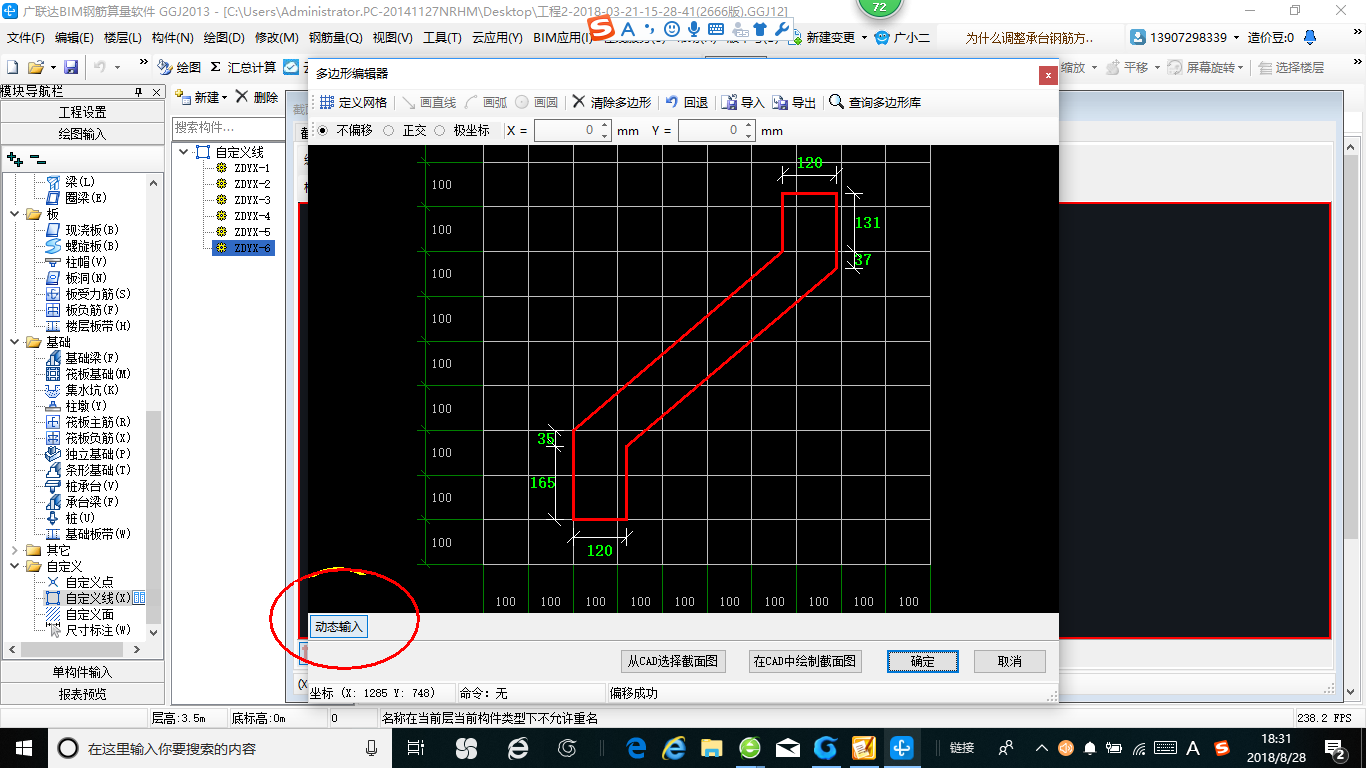Collapse the 自定义 folder in tree

[x=14, y=566]
